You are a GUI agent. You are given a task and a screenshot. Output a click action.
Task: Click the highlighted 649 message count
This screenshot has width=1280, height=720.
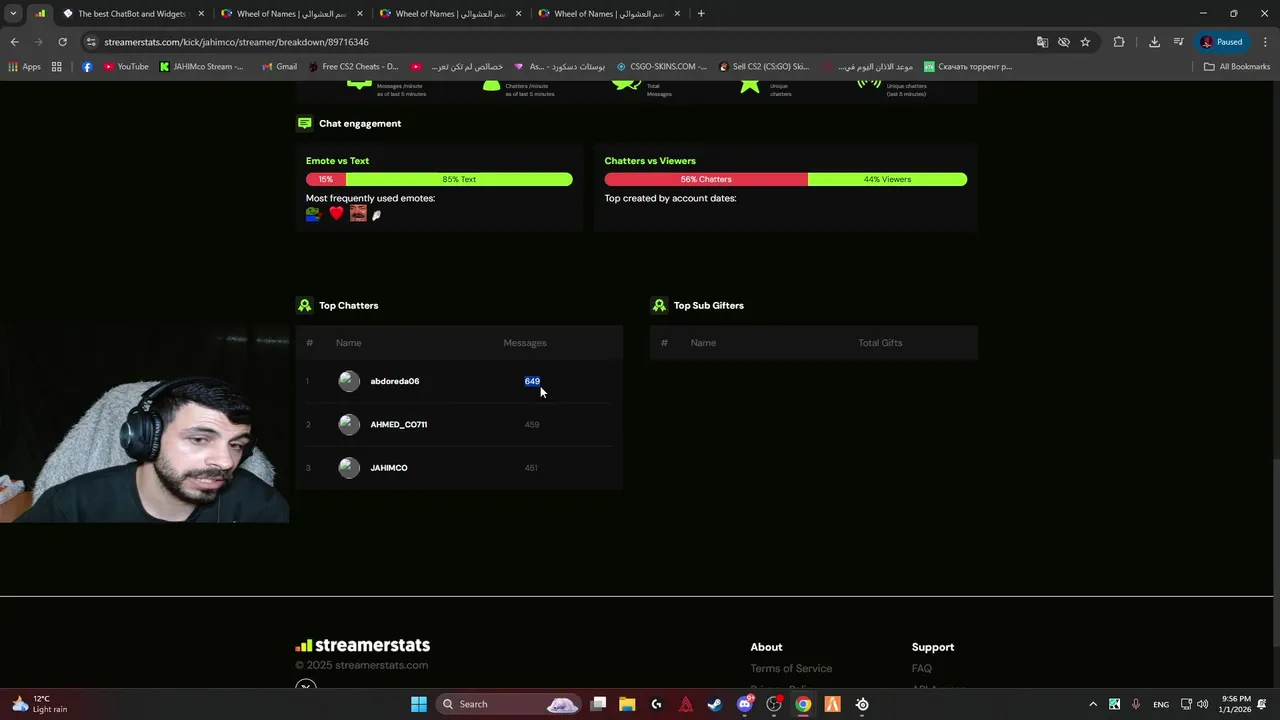point(532,381)
